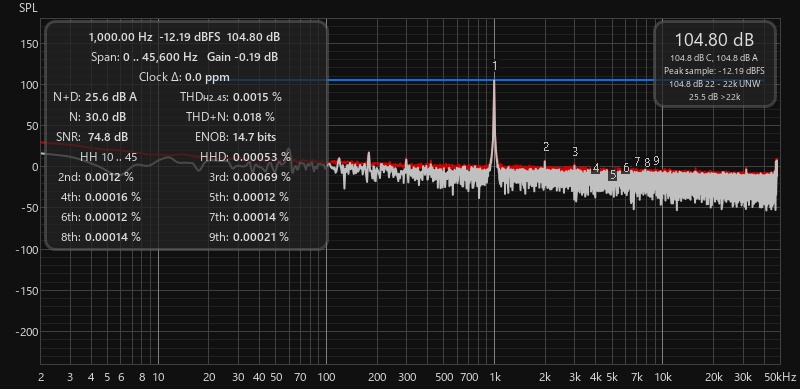Click the "5th: 0.00012 %" harmonic value
The width and height of the screenshot is (800, 389).
coord(249,197)
